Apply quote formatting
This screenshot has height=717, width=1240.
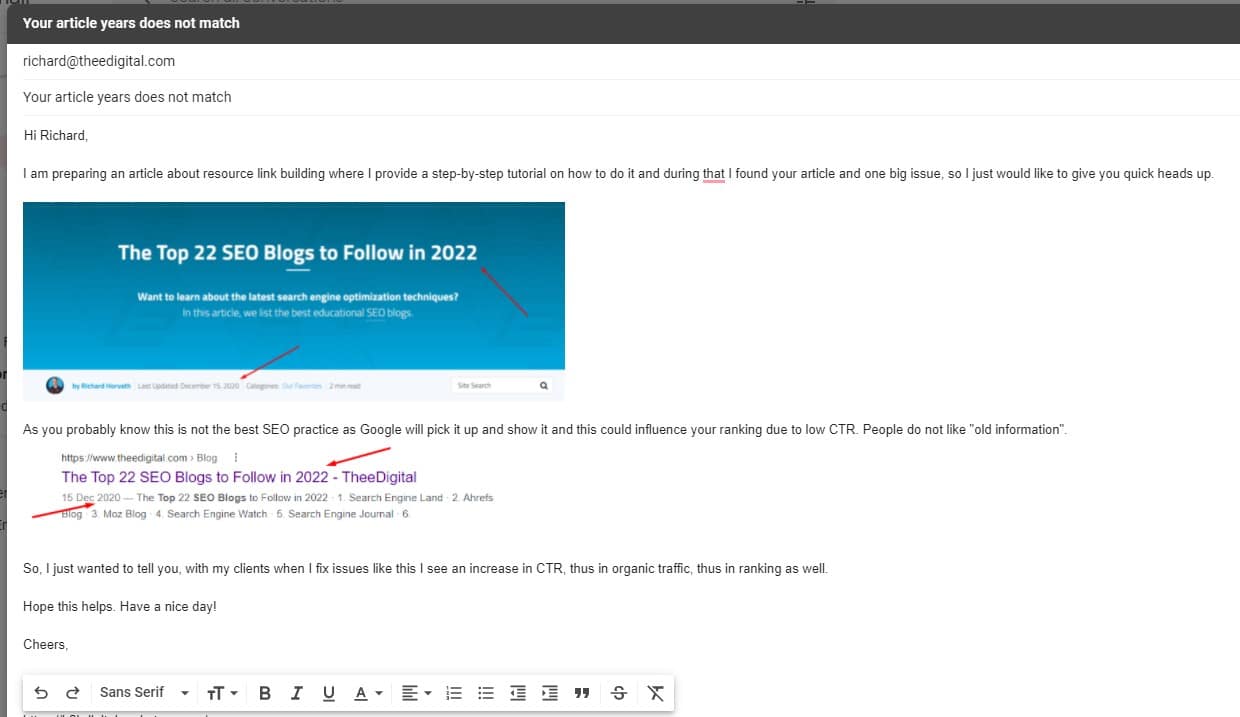click(x=582, y=692)
